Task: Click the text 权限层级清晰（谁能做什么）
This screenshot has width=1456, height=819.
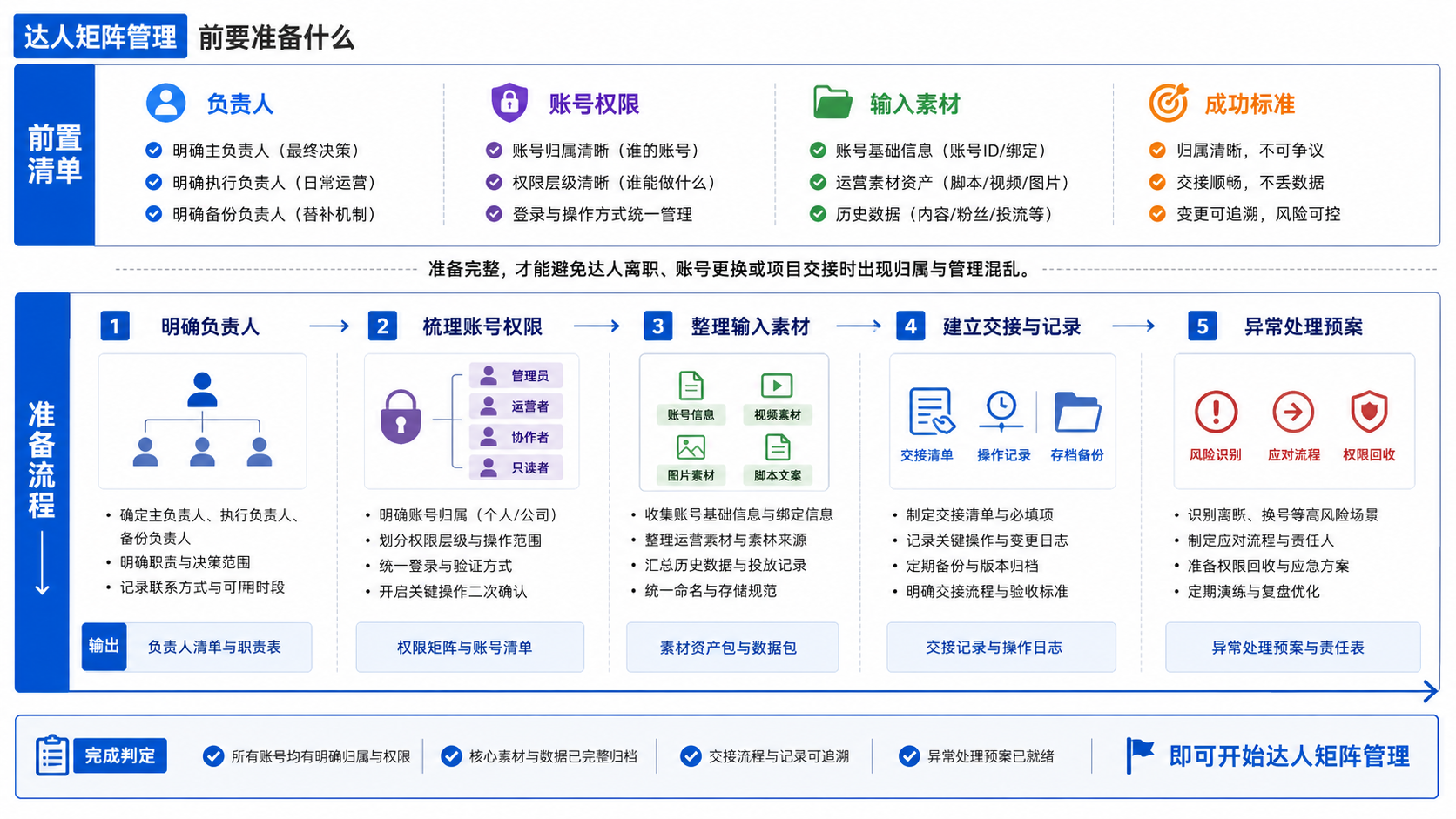Action: (614, 182)
